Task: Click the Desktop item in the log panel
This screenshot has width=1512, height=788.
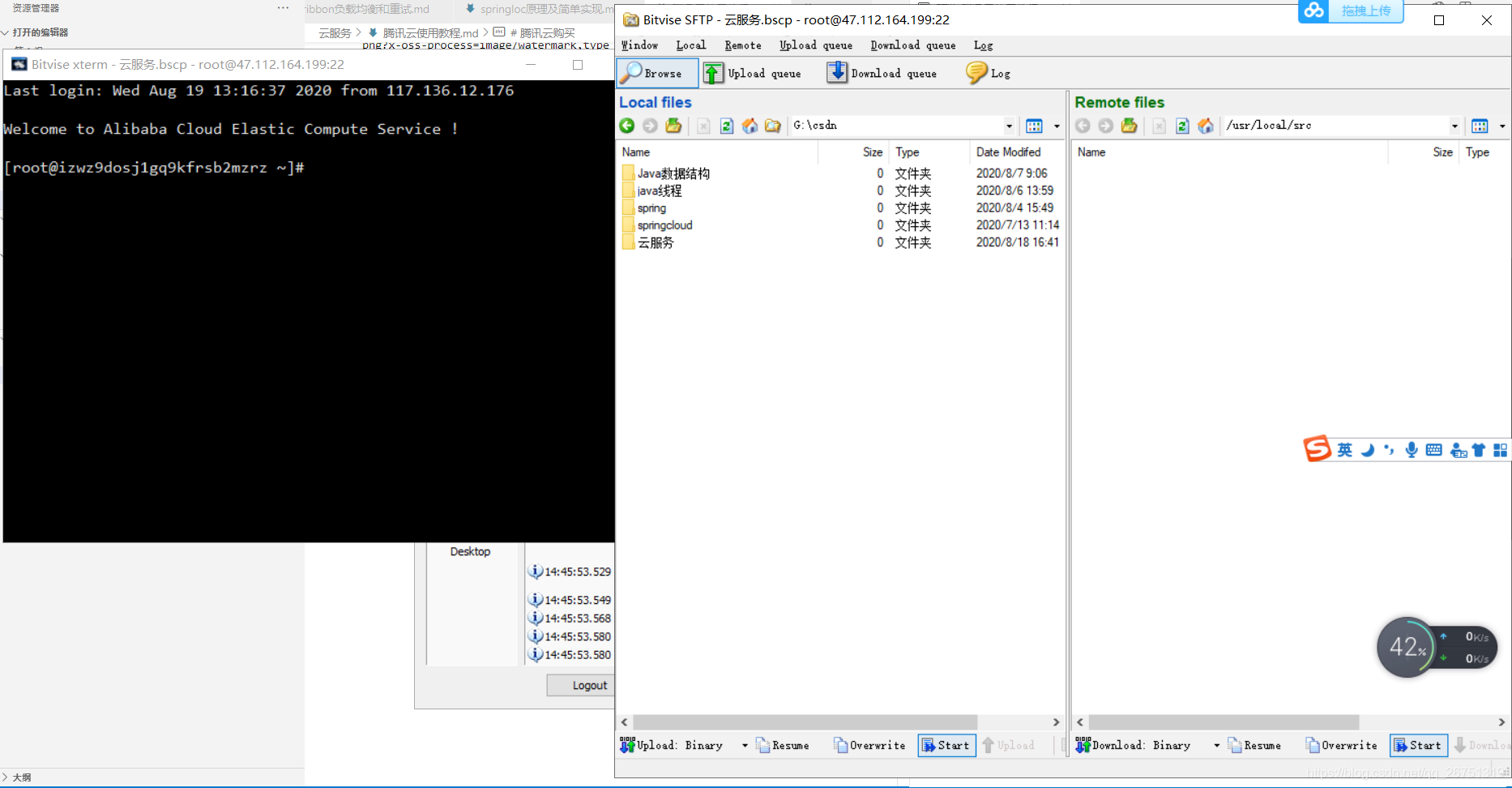Action: tap(470, 551)
